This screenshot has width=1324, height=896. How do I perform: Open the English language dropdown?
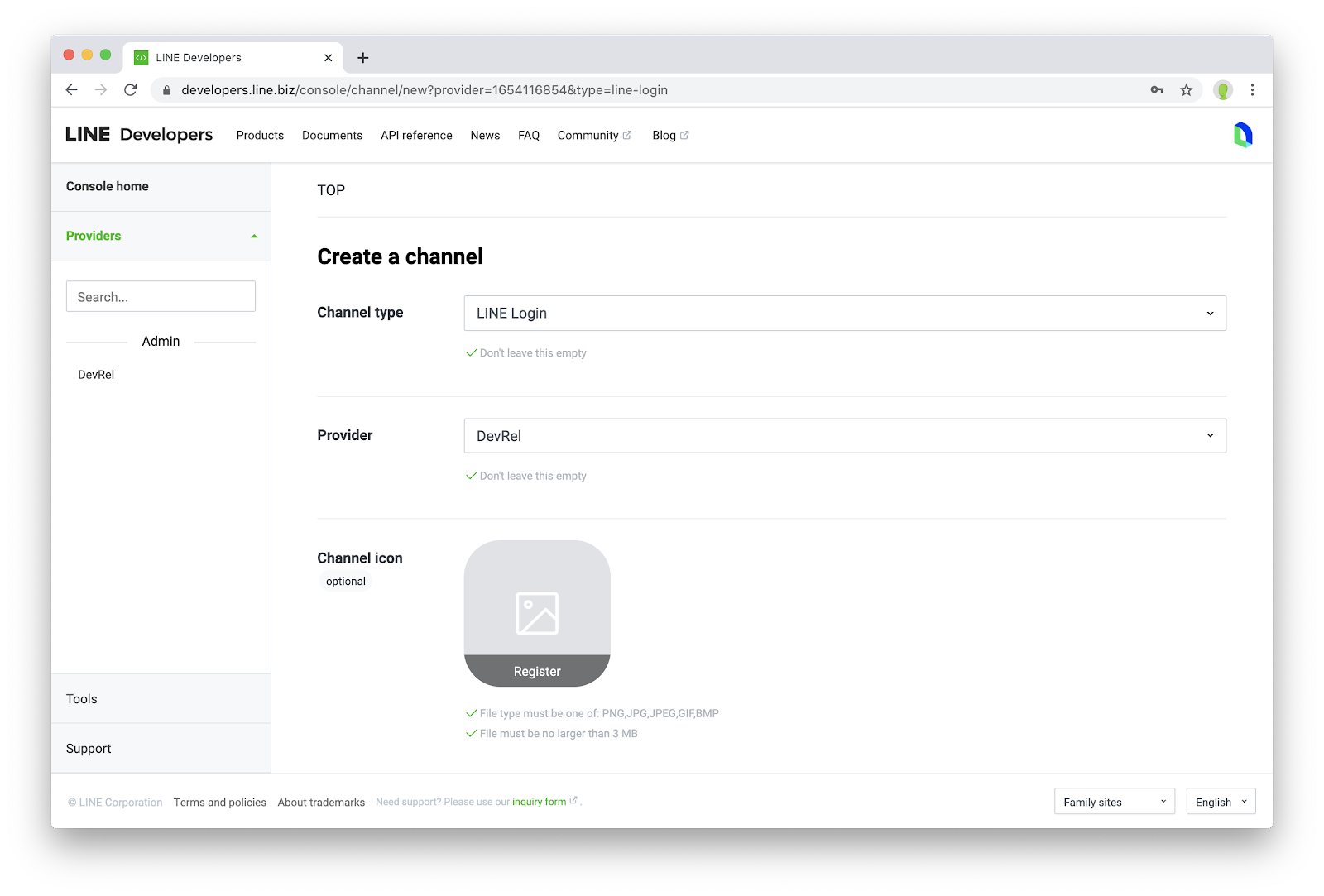[1221, 802]
